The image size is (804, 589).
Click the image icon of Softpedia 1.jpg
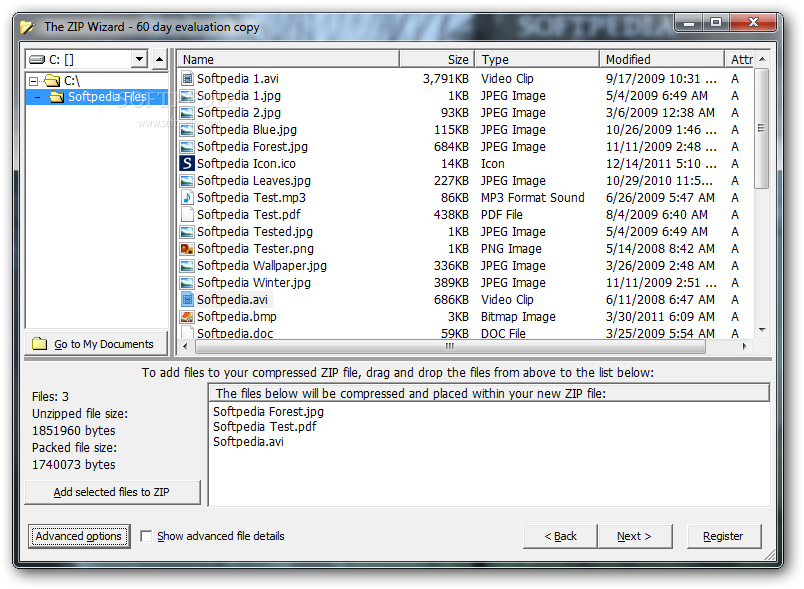[x=187, y=96]
